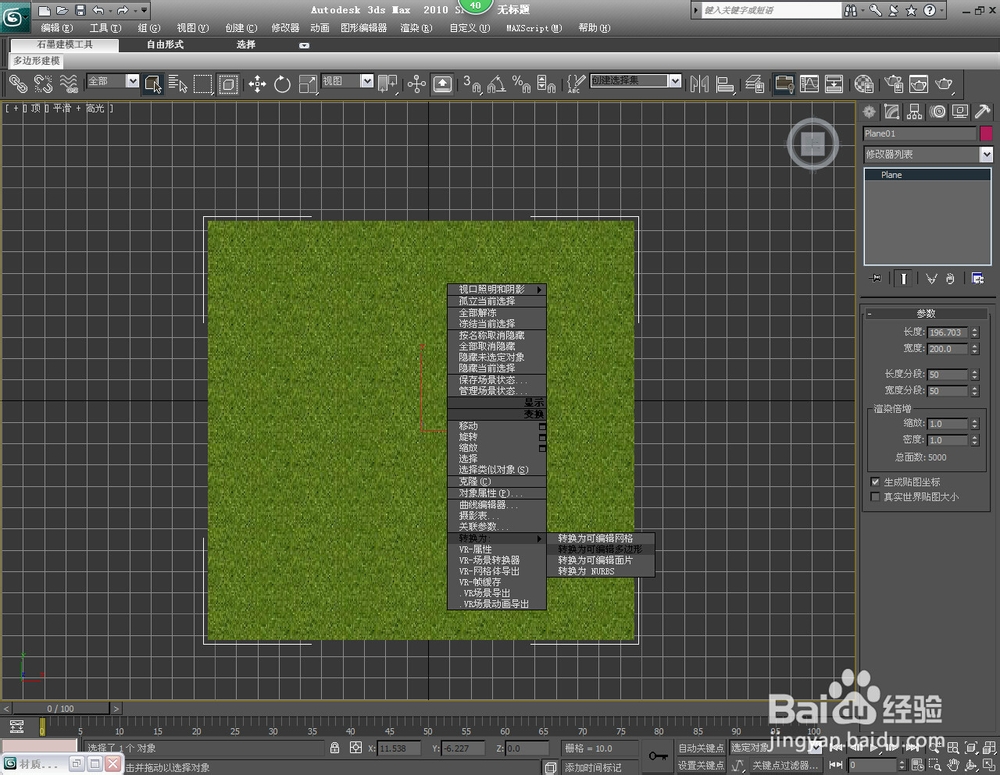Switch to Motion command panel tab

pyautogui.click(x=938, y=112)
